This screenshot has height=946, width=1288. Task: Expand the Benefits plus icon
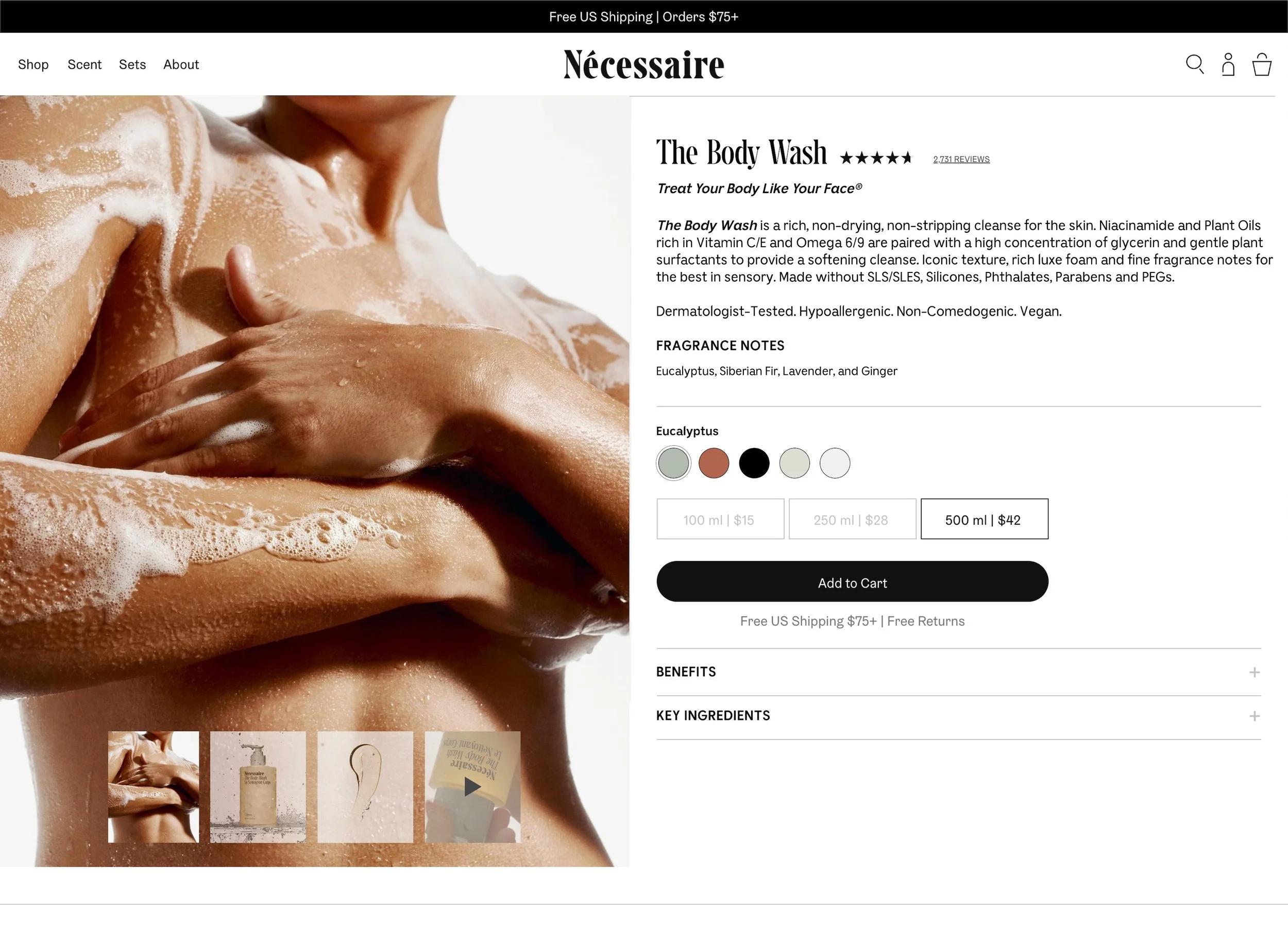(x=1255, y=672)
